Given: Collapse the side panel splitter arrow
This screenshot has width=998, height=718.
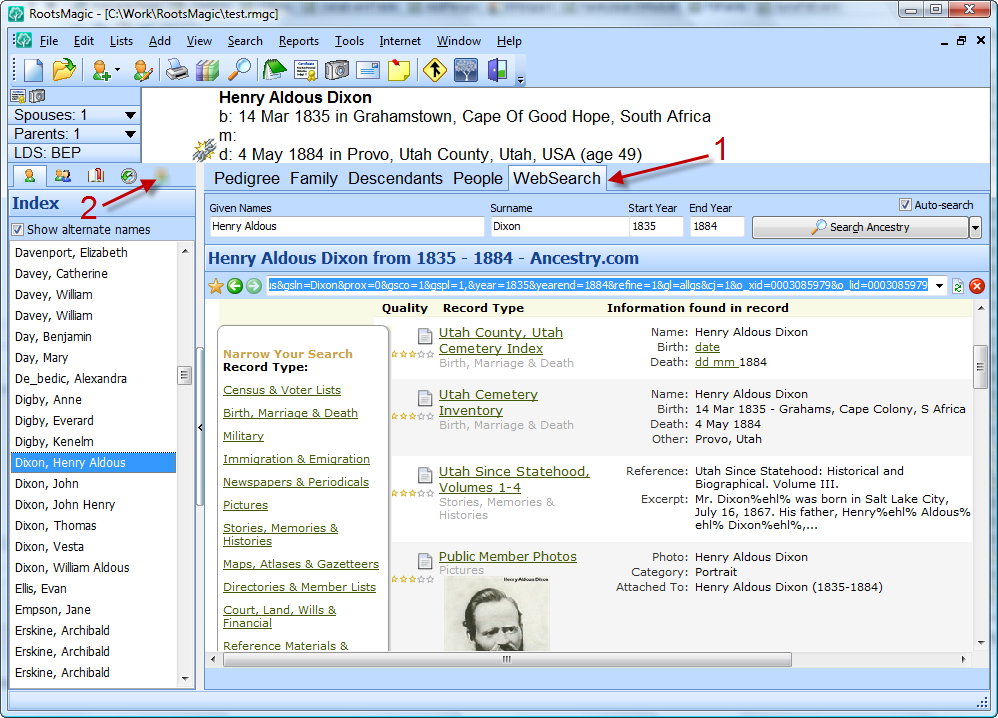Looking at the screenshot, I should (200, 428).
